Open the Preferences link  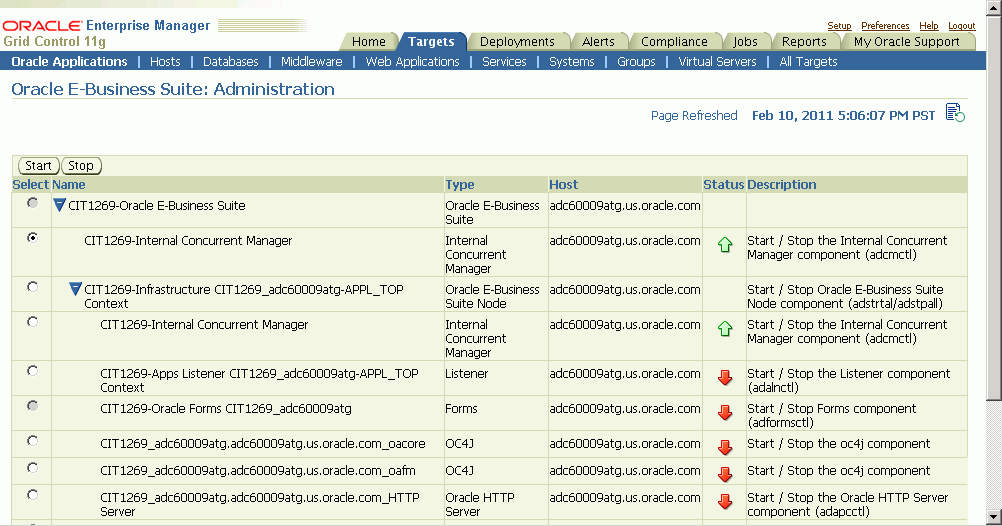[885, 26]
